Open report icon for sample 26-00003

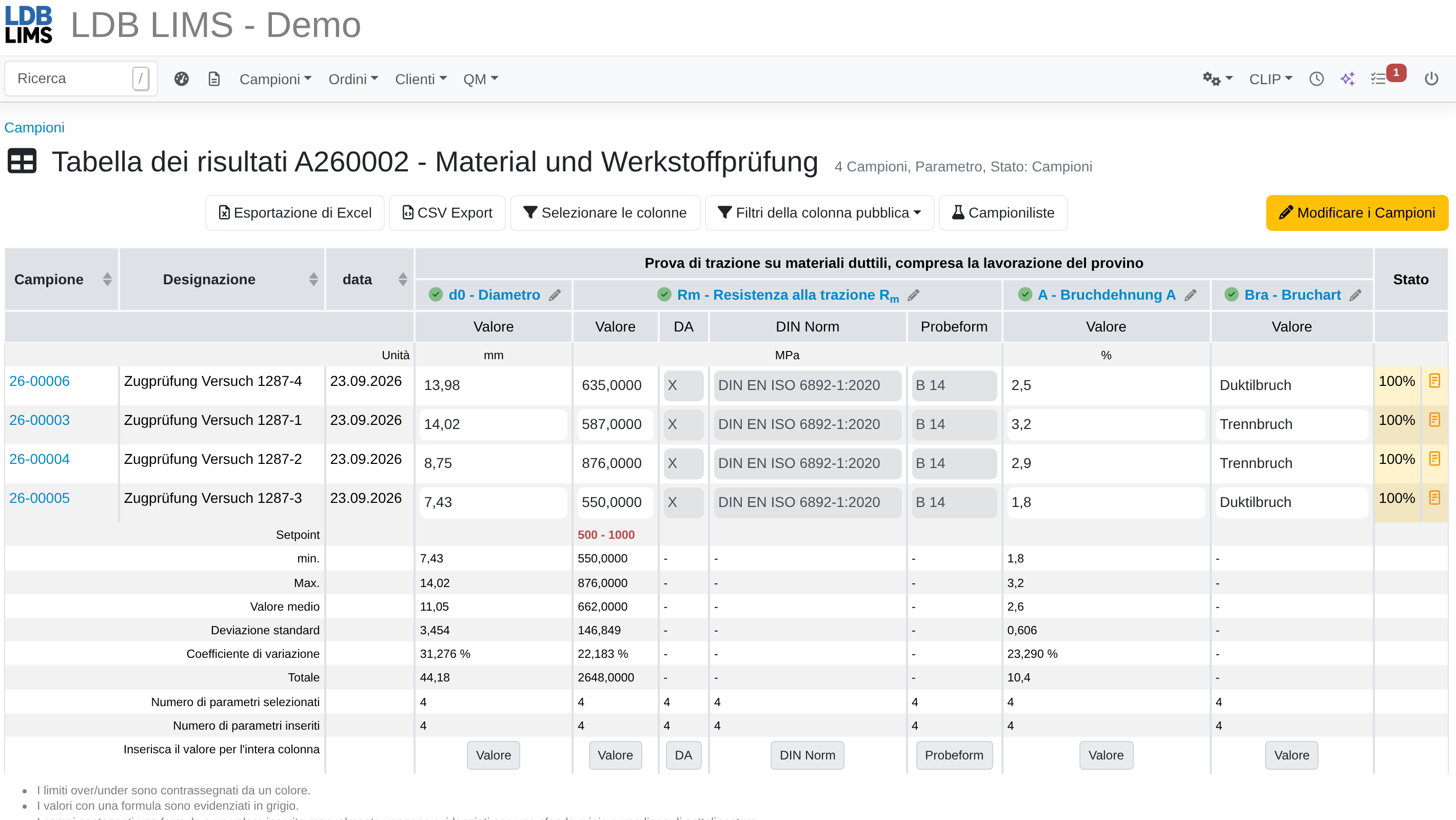click(x=1434, y=420)
